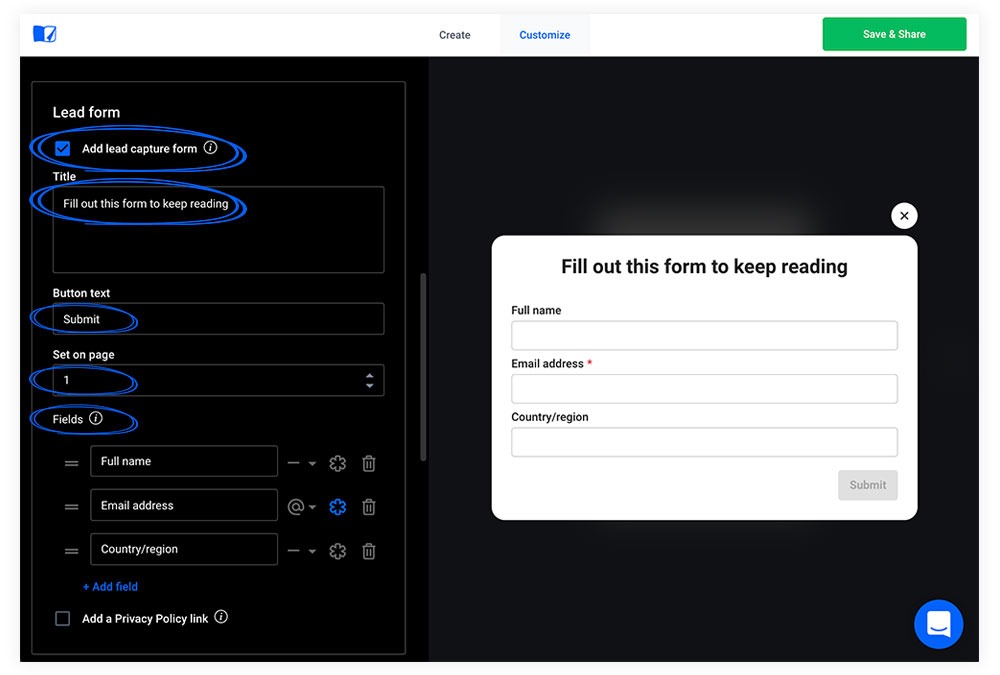The width and height of the screenshot is (1000, 675).
Task: Toggle required asterisk for Email address field
Action: point(337,507)
